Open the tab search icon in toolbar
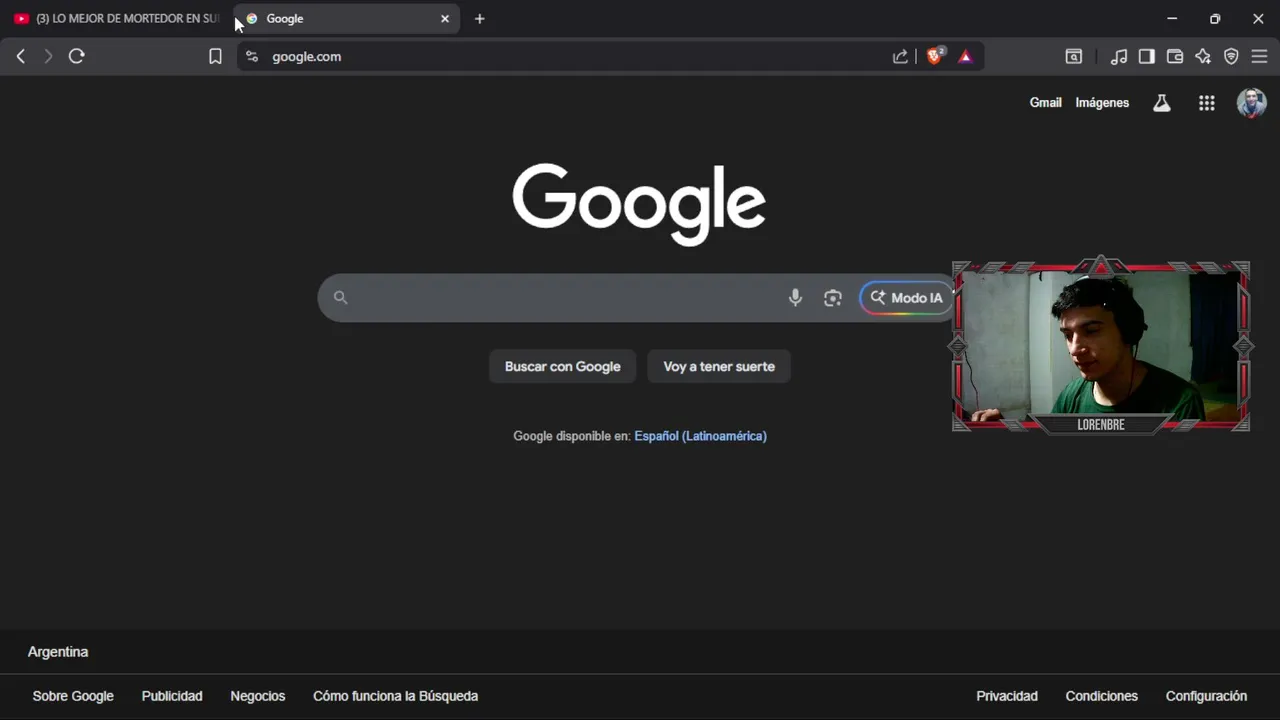 click(x=1073, y=57)
